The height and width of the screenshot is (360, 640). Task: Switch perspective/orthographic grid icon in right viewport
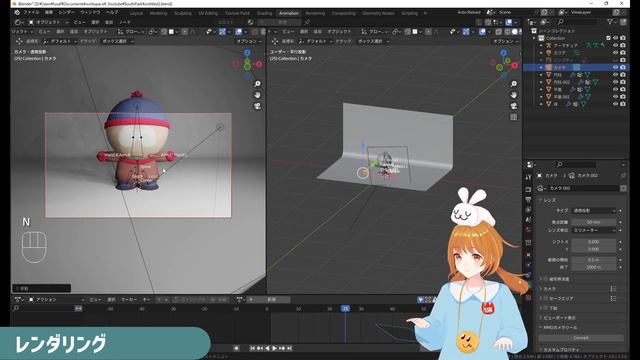tap(514, 117)
